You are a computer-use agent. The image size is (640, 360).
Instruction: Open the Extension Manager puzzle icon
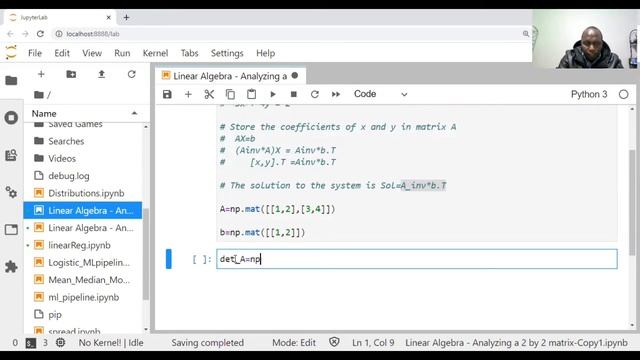point(11,267)
